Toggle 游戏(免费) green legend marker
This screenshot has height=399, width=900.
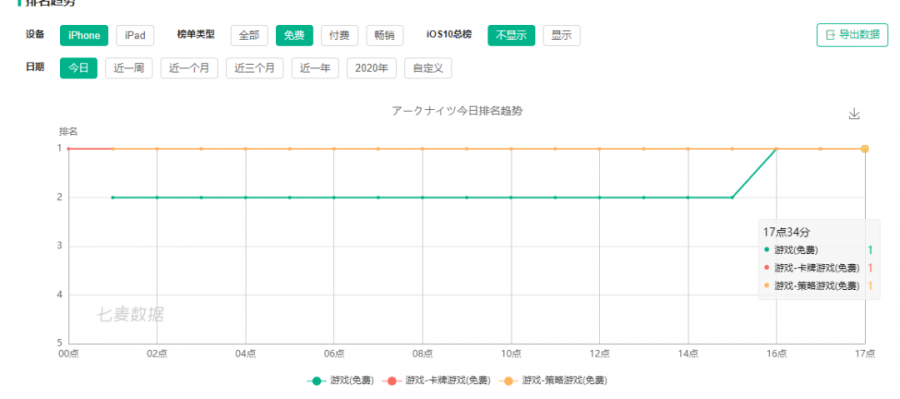click(x=316, y=381)
